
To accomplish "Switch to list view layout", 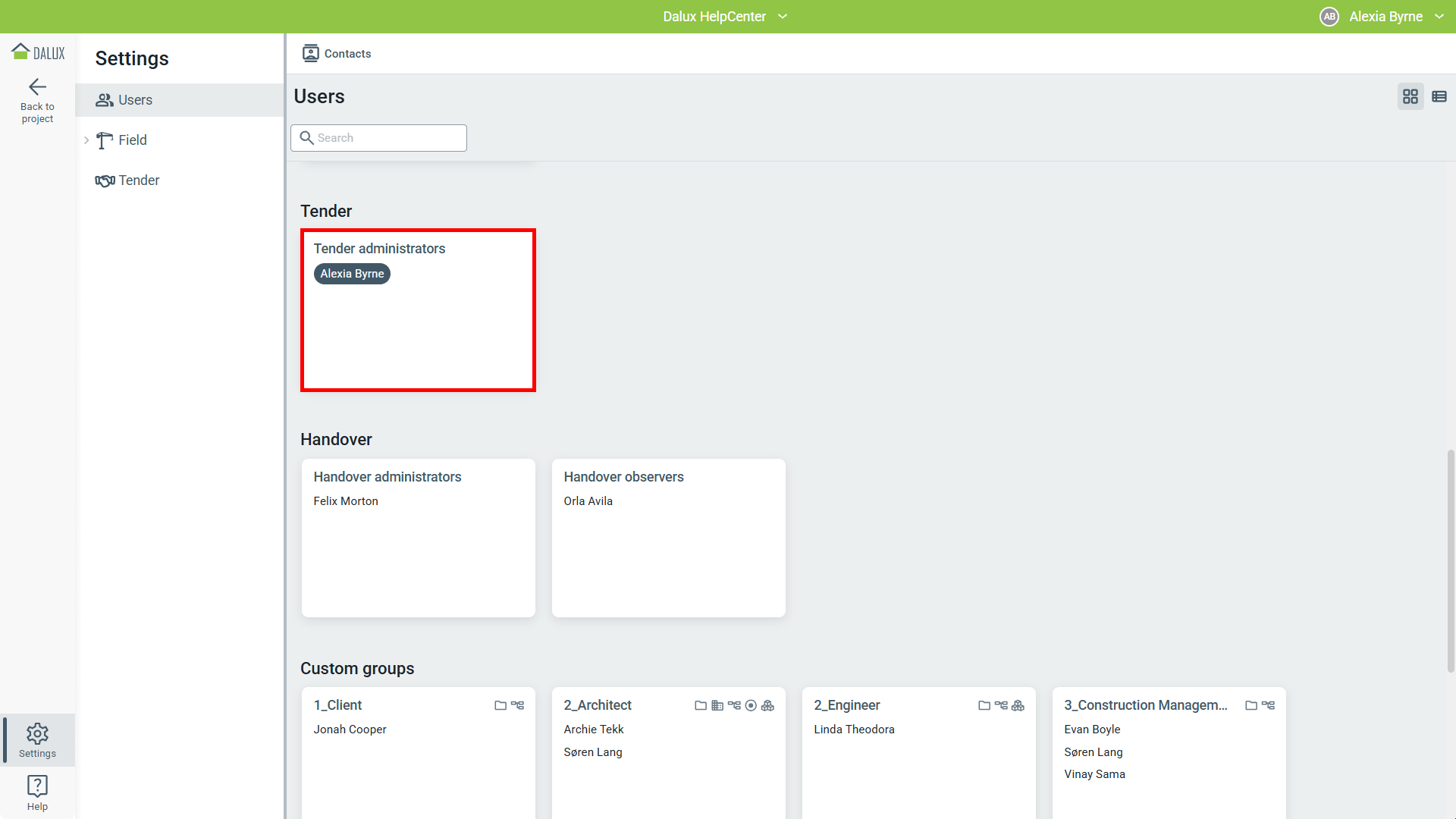I will click(1439, 96).
